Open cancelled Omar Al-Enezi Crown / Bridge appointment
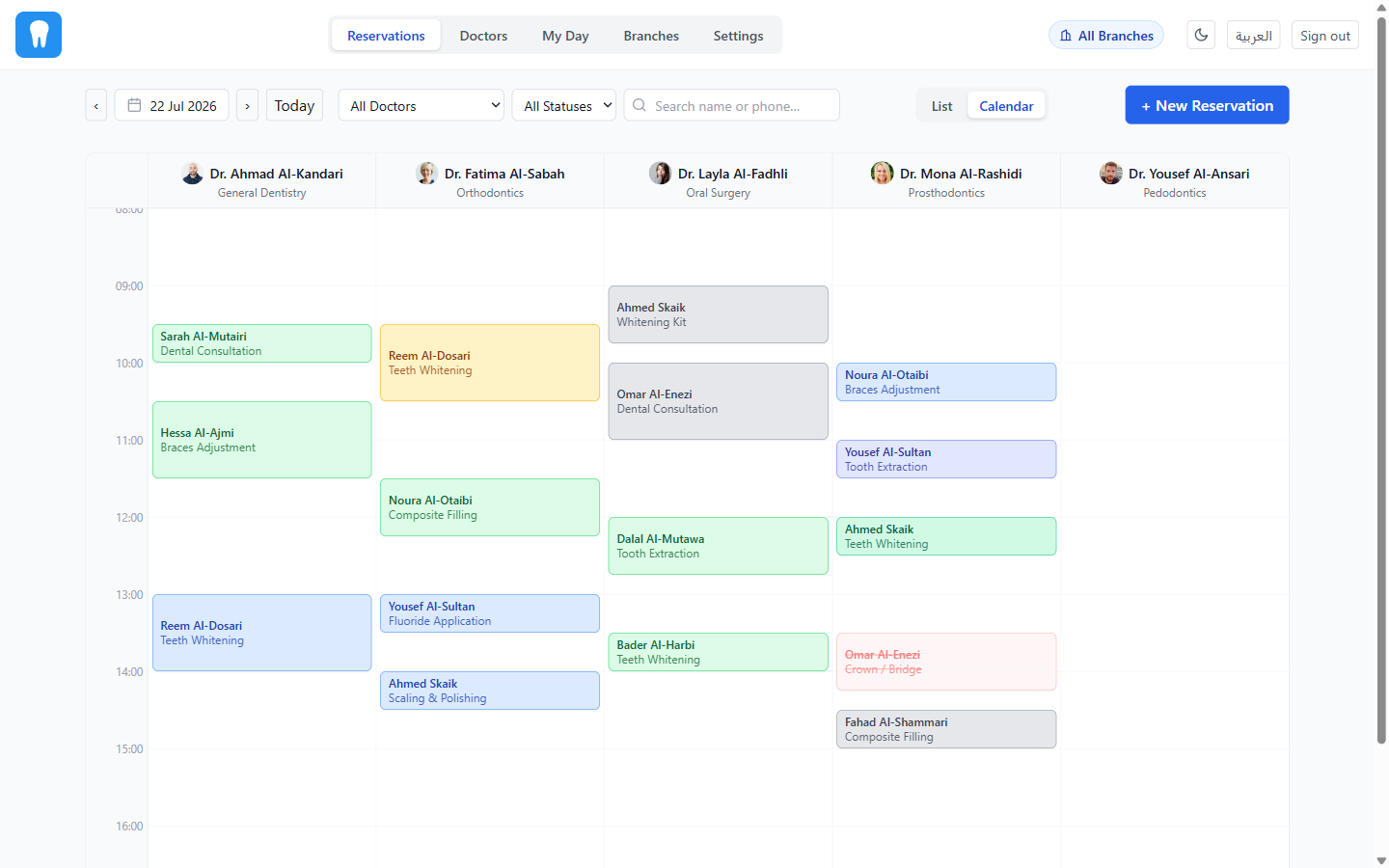The width and height of the screenshot is (1389, 868). click(x=946, y=662)
